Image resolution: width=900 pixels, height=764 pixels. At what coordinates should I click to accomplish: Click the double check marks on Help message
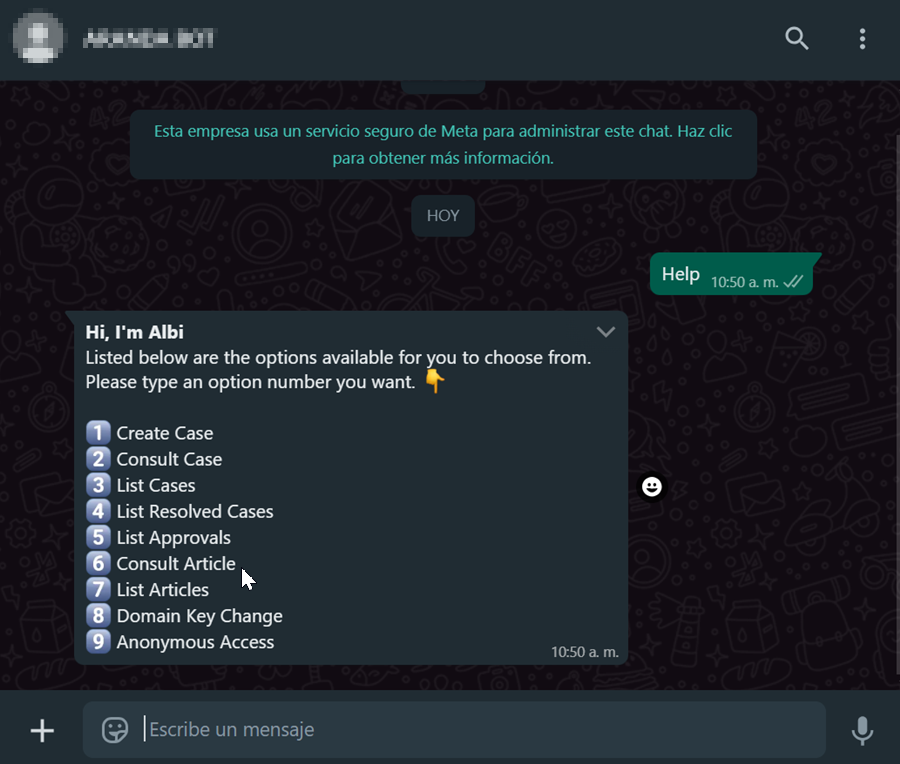[794, 282]
